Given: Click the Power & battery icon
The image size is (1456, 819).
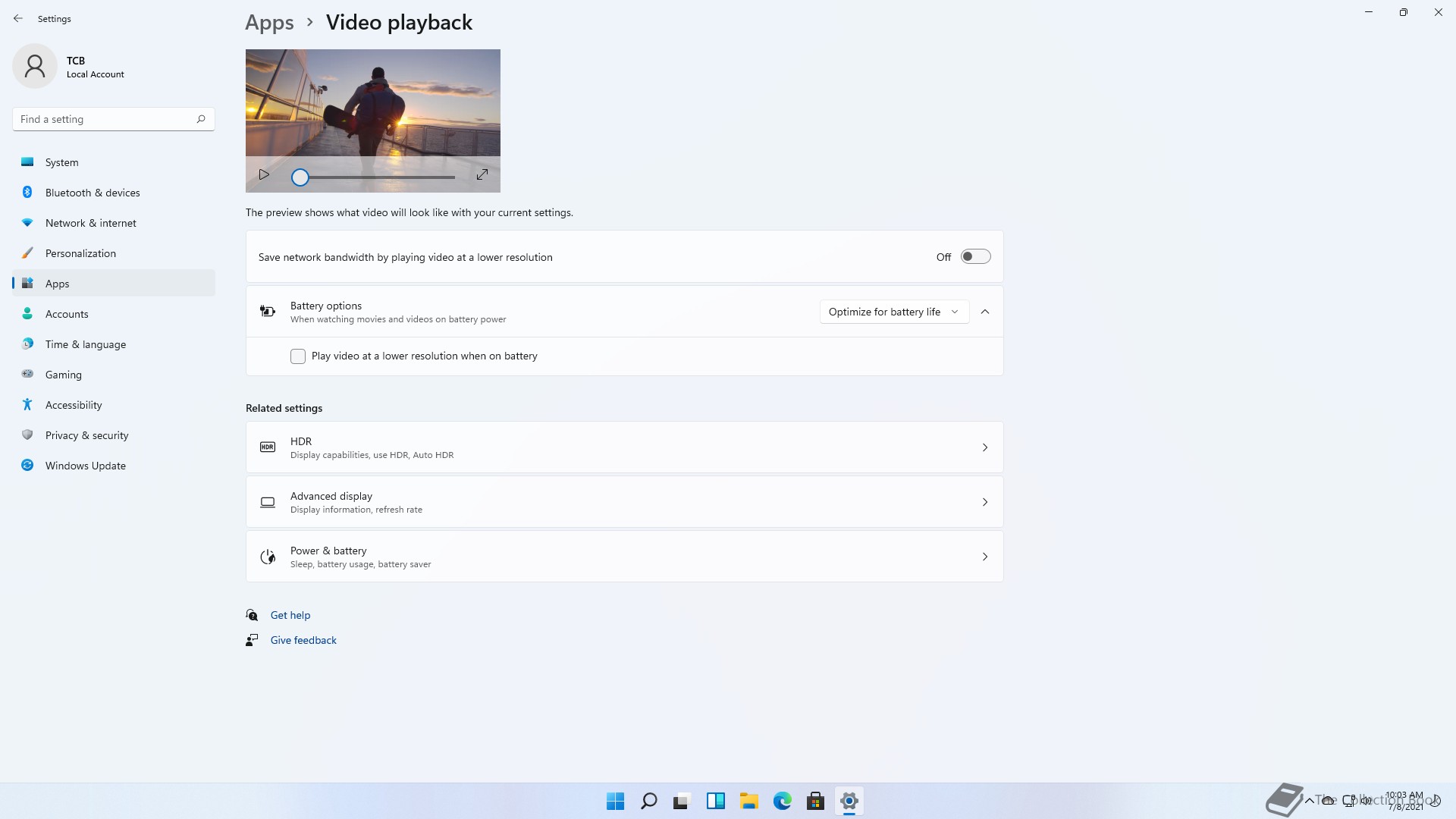Looking at the screenshot, I should click(268, 557).
